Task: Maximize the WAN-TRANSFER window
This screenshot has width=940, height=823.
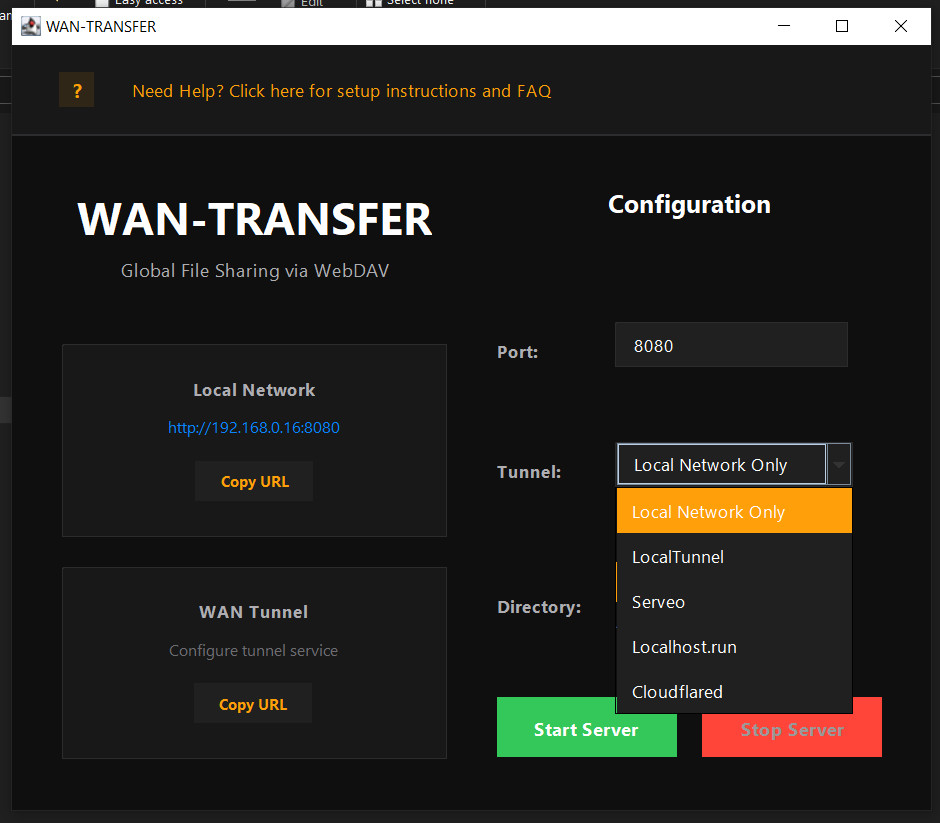Action: [x=842, y=26]
